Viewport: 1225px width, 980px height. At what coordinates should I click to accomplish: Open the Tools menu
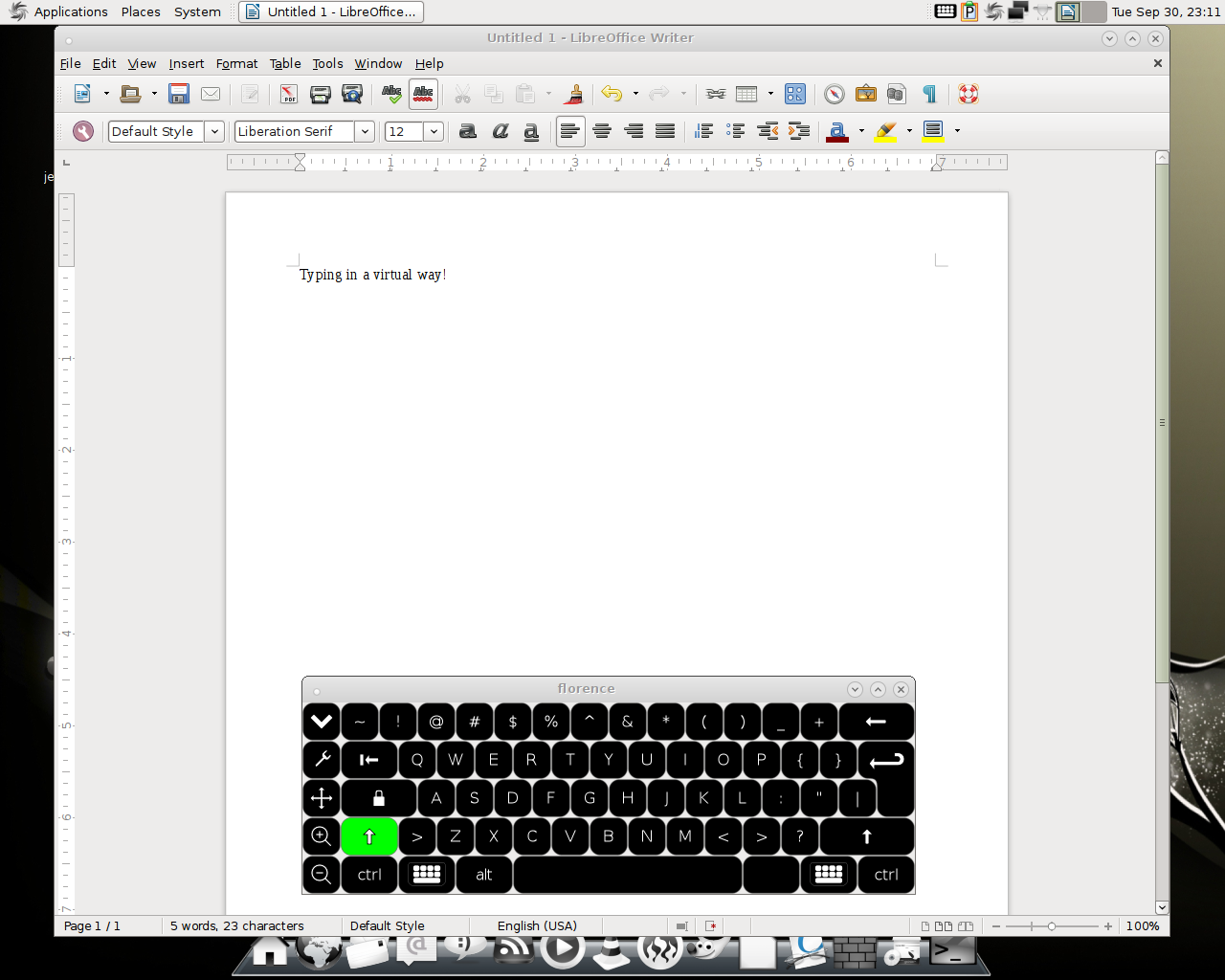click(x=327, y=63)
